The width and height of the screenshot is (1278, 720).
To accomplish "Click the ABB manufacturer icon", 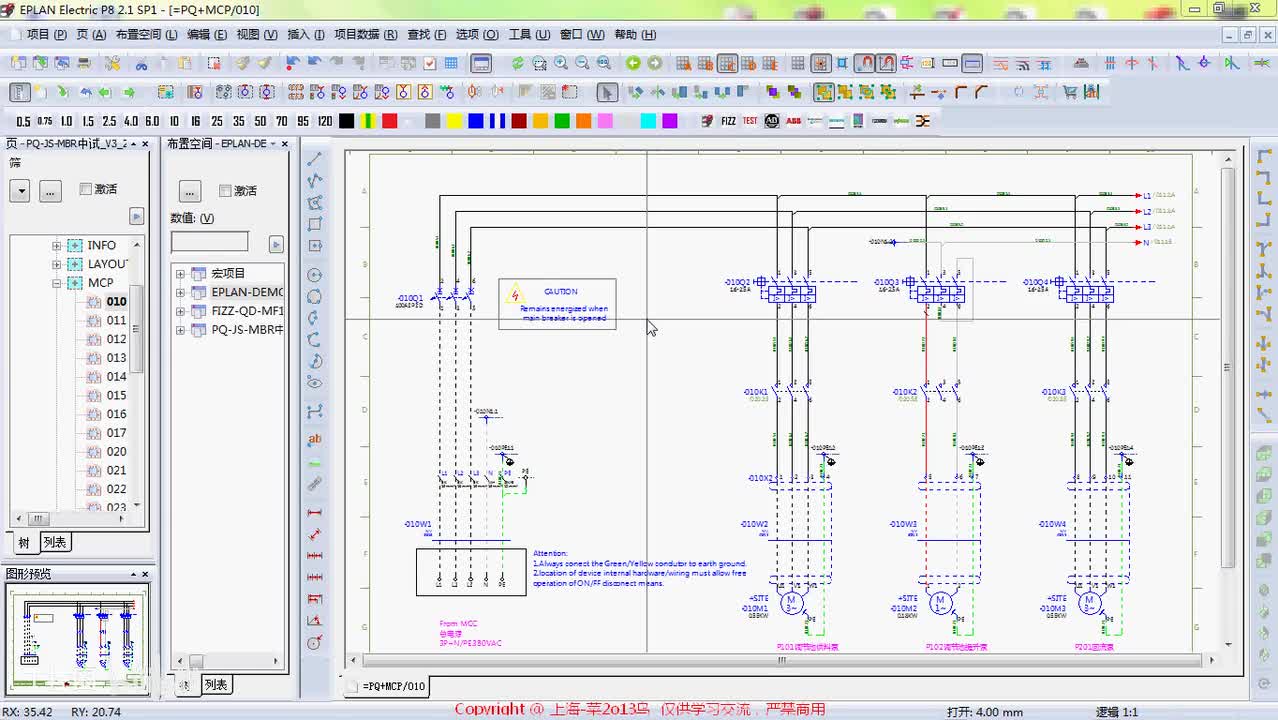I will pyautogui.click(x=793, y=121).
